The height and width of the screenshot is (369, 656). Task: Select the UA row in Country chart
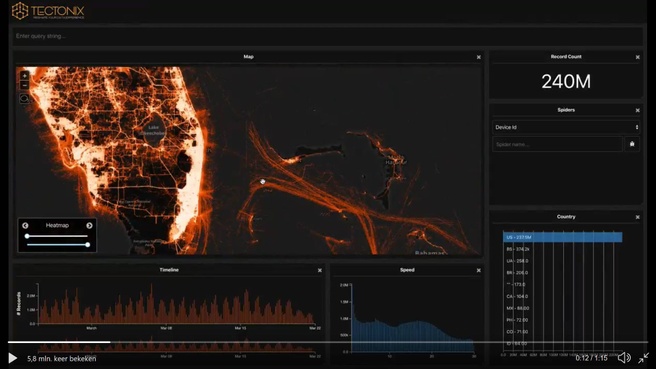tap(518, 261)
